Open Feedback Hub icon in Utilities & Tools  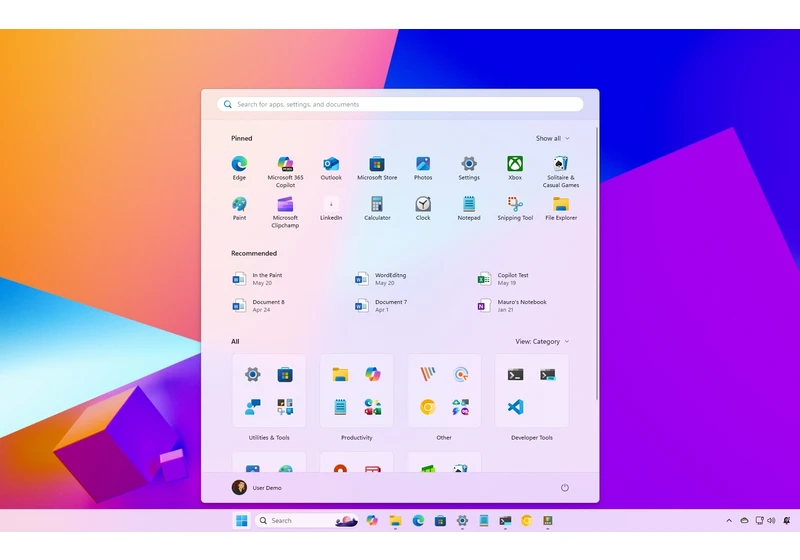tap(253, 407)
